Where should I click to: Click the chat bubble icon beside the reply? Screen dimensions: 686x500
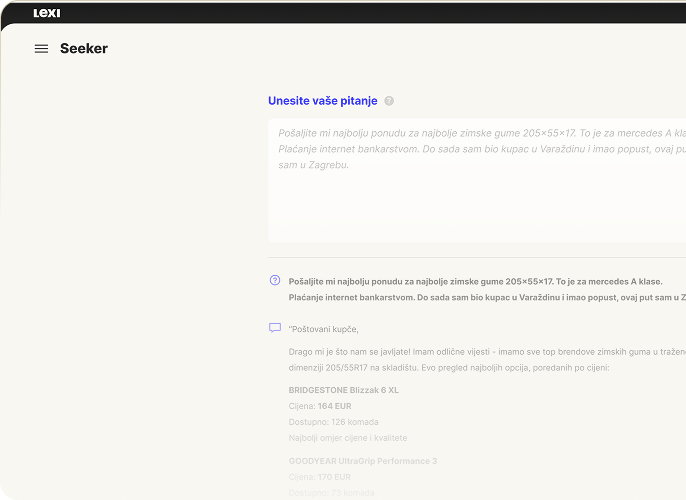tap(275, 328)
